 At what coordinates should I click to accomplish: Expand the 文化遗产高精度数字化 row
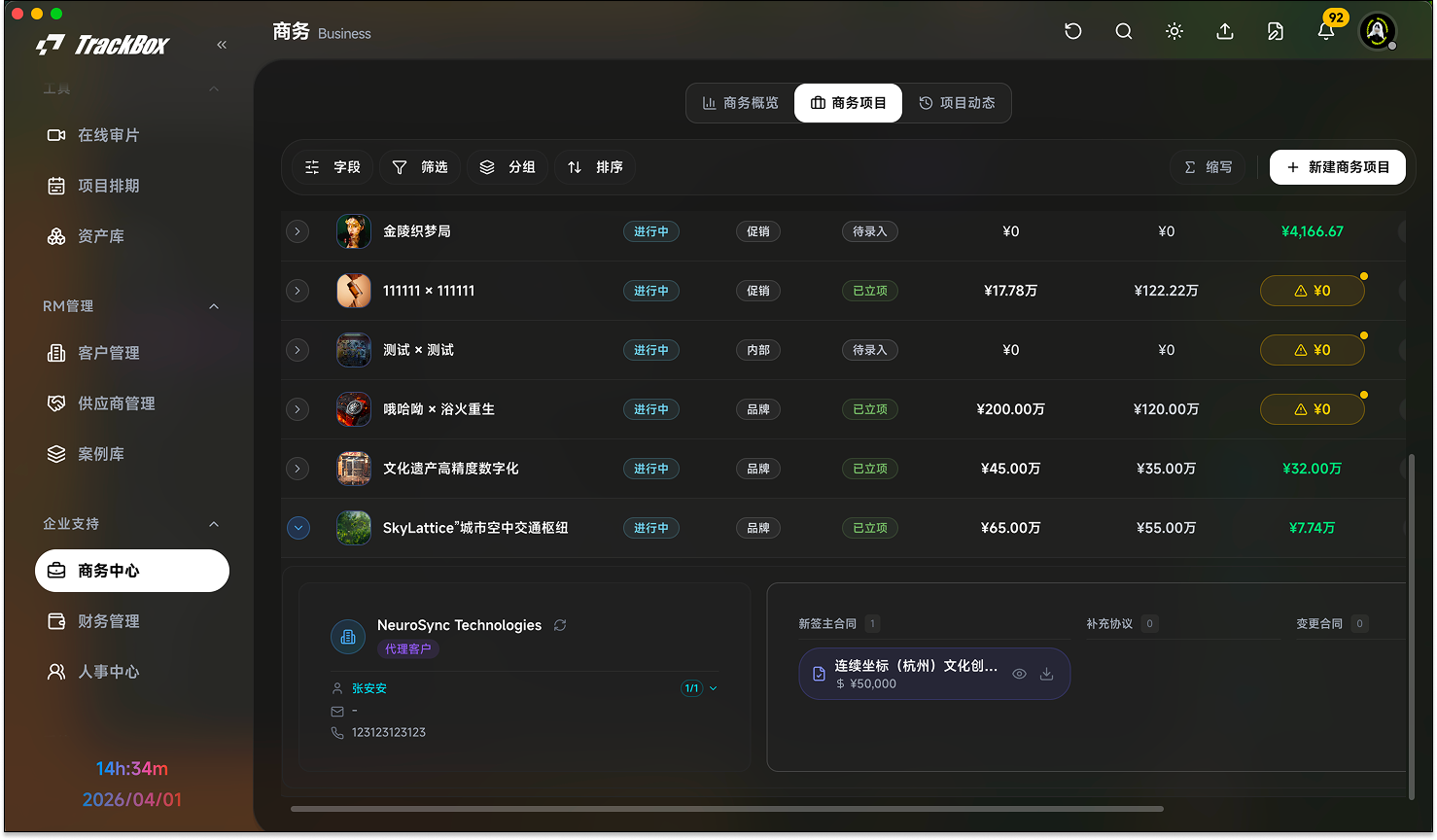click(x=298, y=469)
